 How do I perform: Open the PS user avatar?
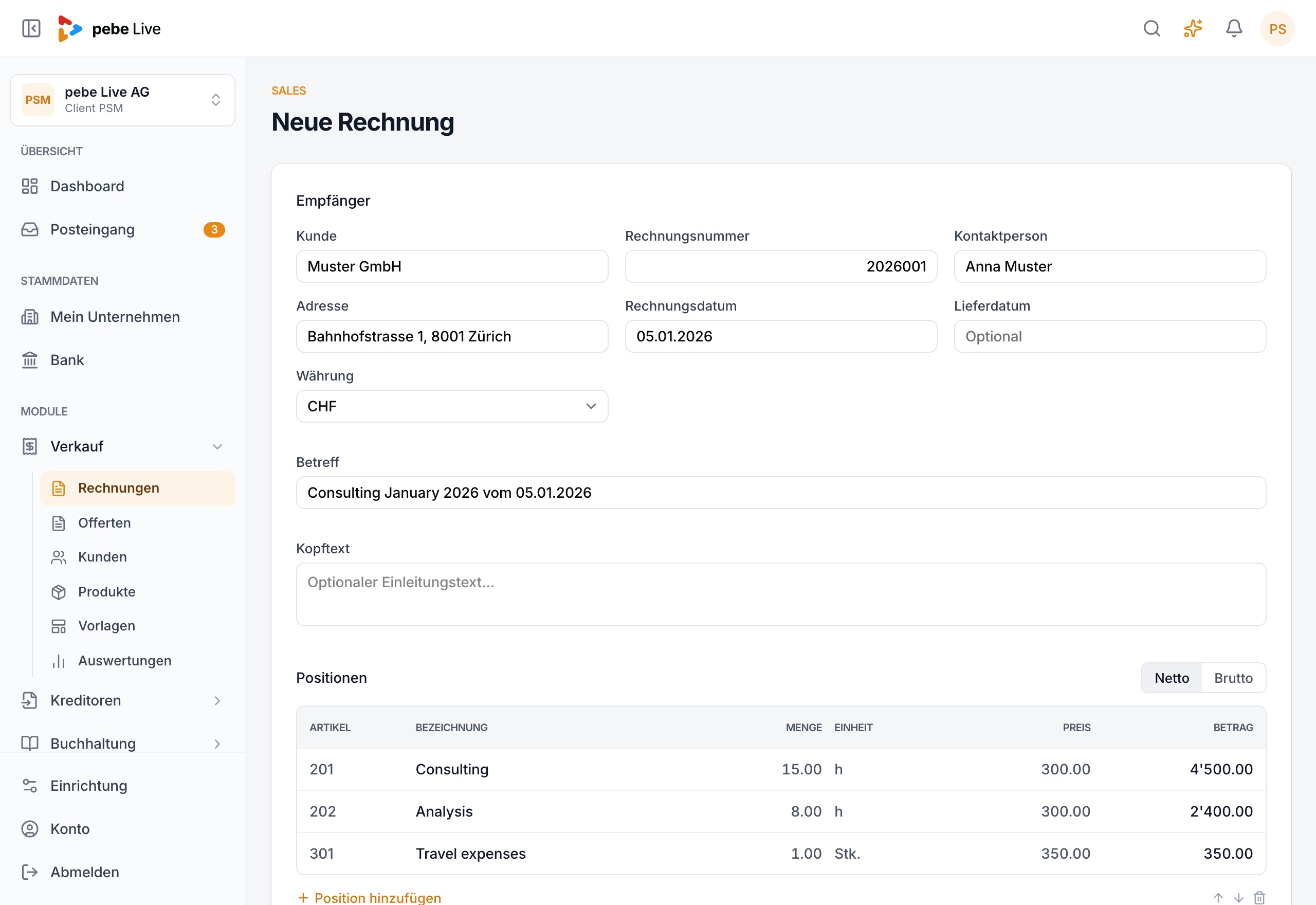[x=1277, y=29]
